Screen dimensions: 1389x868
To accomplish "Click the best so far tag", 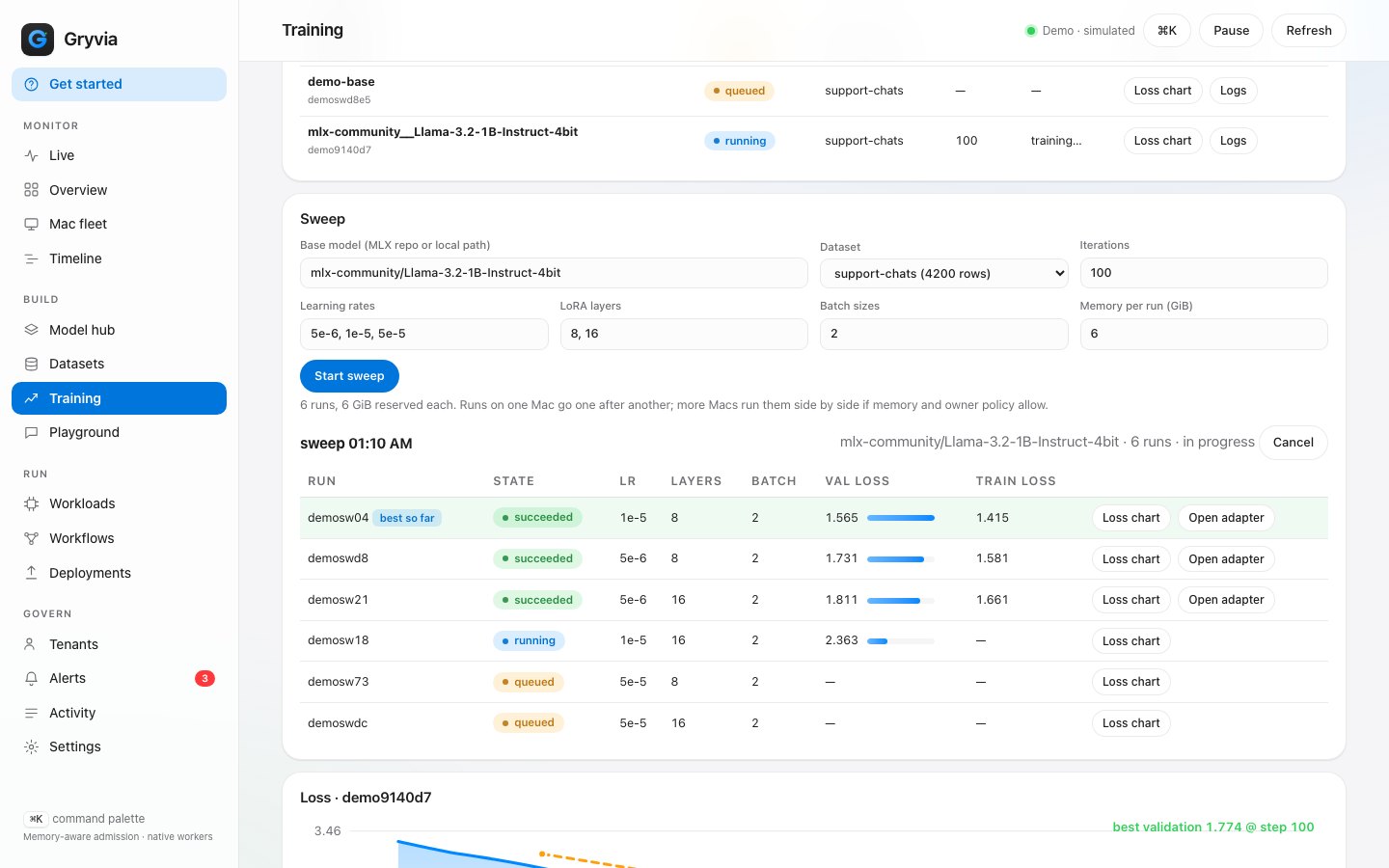I will coord(407,518).
